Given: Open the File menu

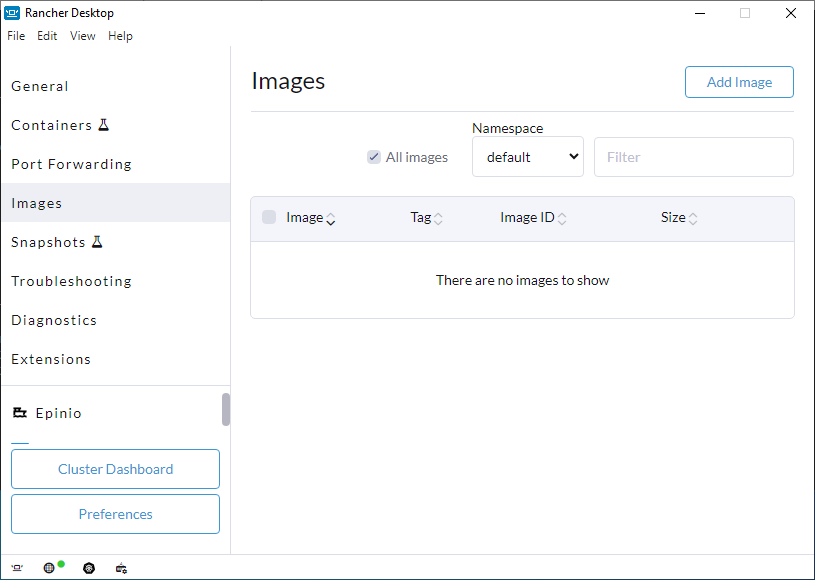Looking at the screenshot, I should click(16, 36).
